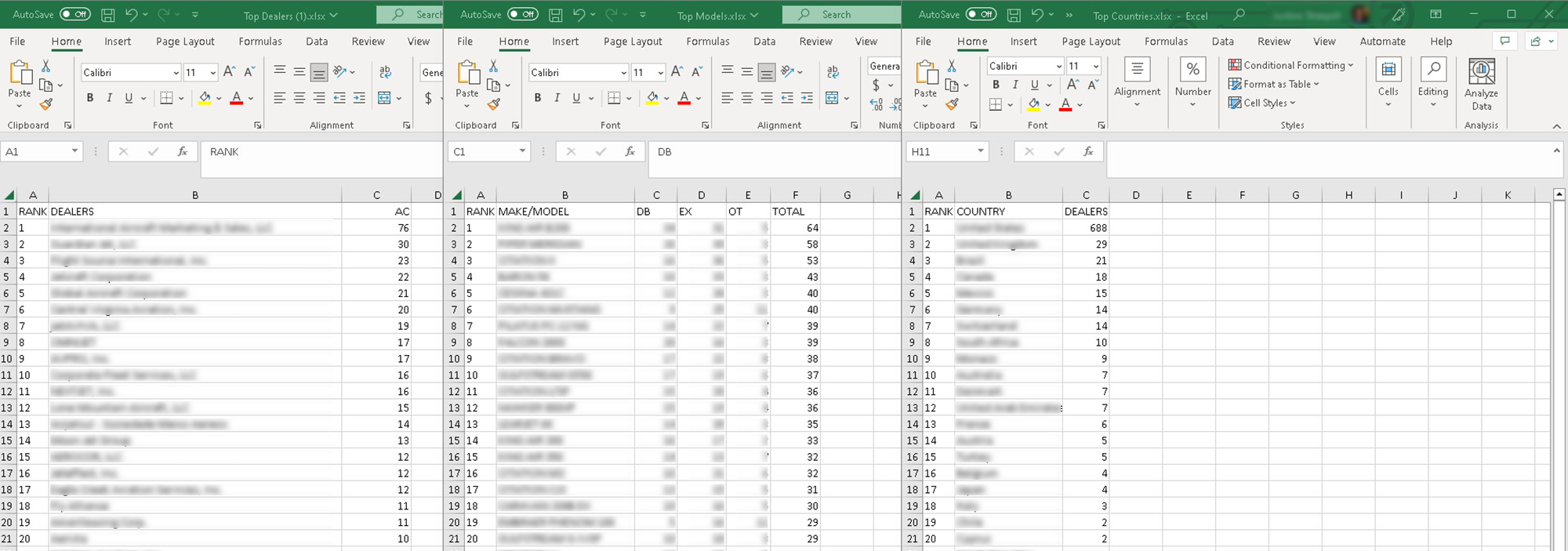Switch to Page Layout tab in Top Models
1568x551 pixels.
[633, 42]
